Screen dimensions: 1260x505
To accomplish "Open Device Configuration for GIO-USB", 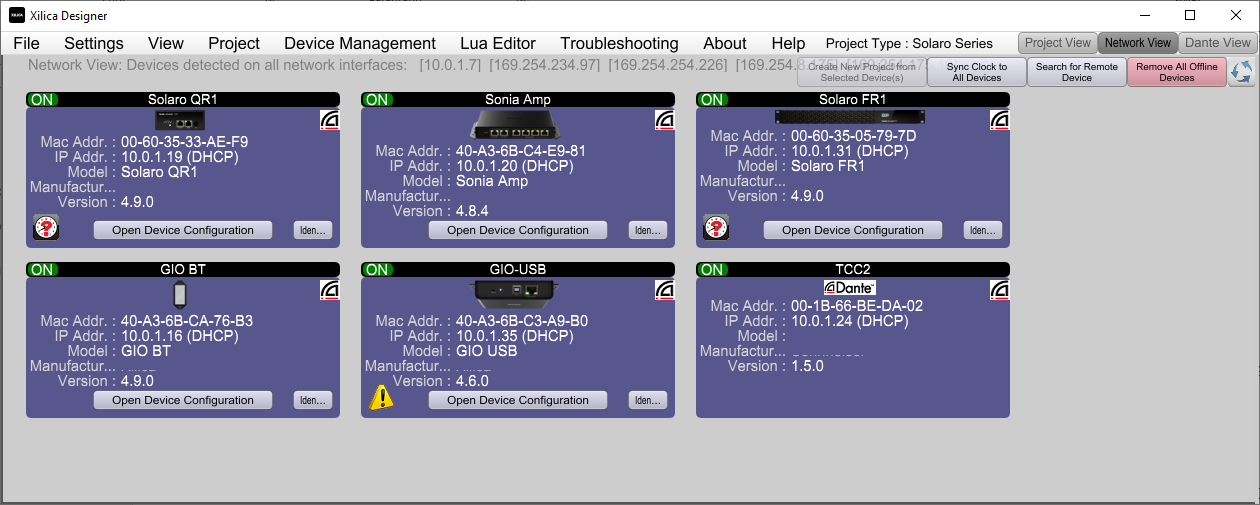I will 518,400.
